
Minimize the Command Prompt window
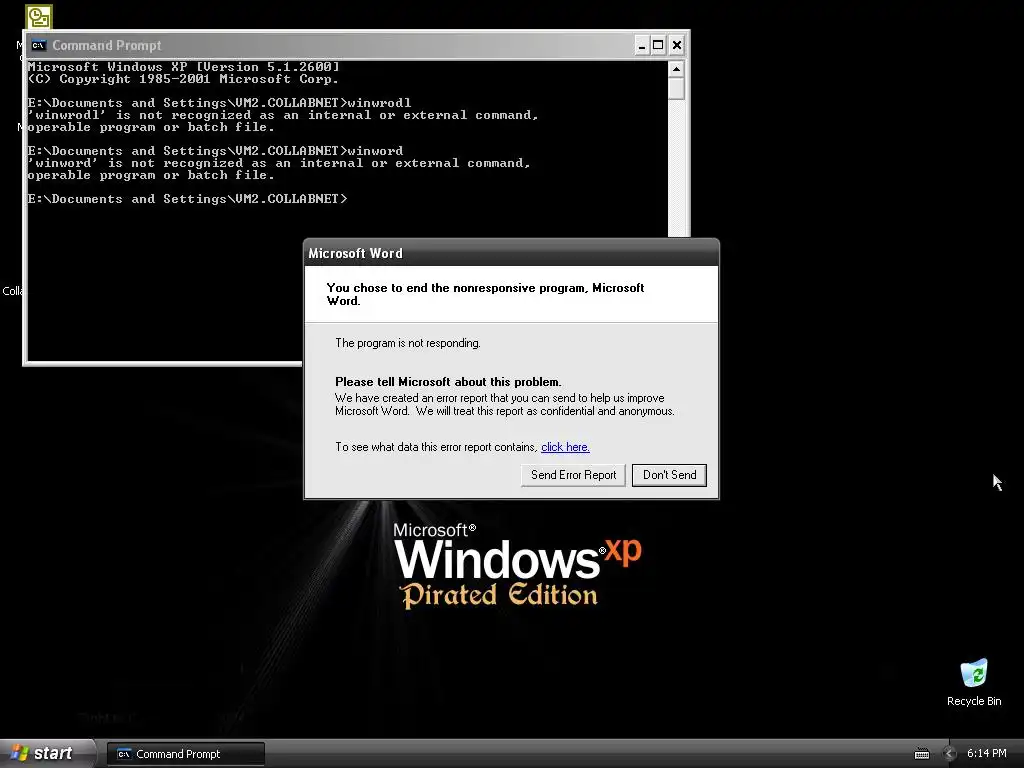pyautogui.click(x=641, y=45)
